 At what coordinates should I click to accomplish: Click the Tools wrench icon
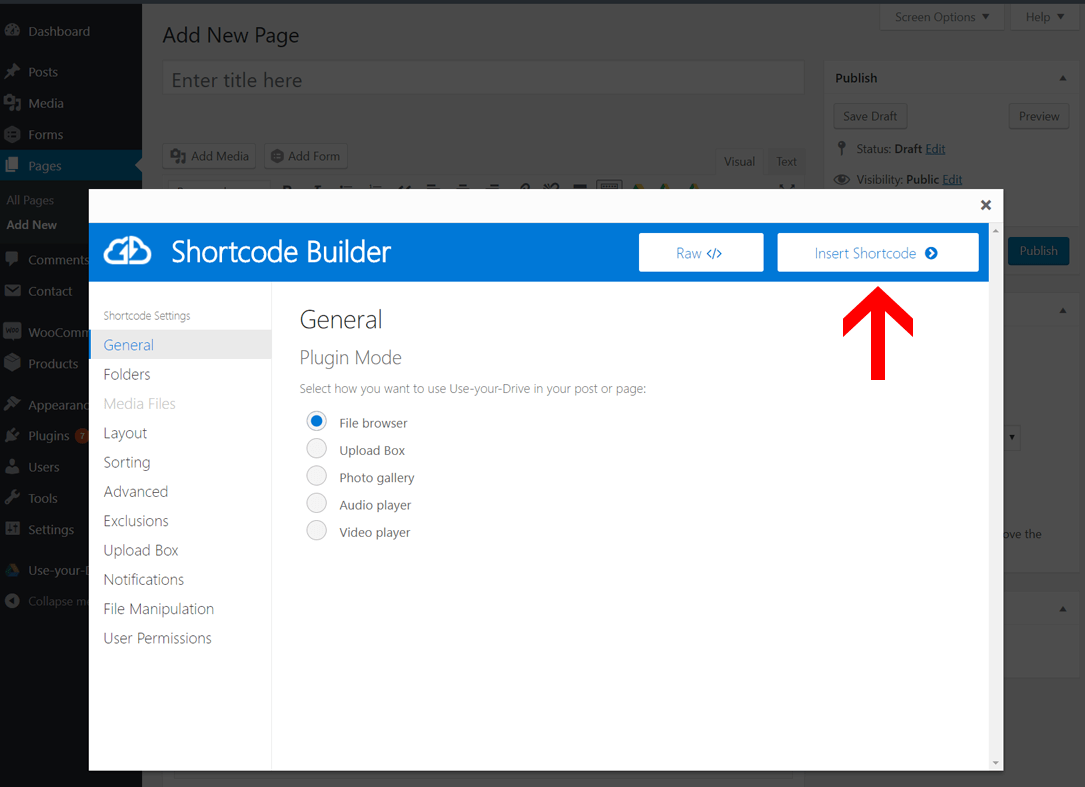(x=12, y=498)
